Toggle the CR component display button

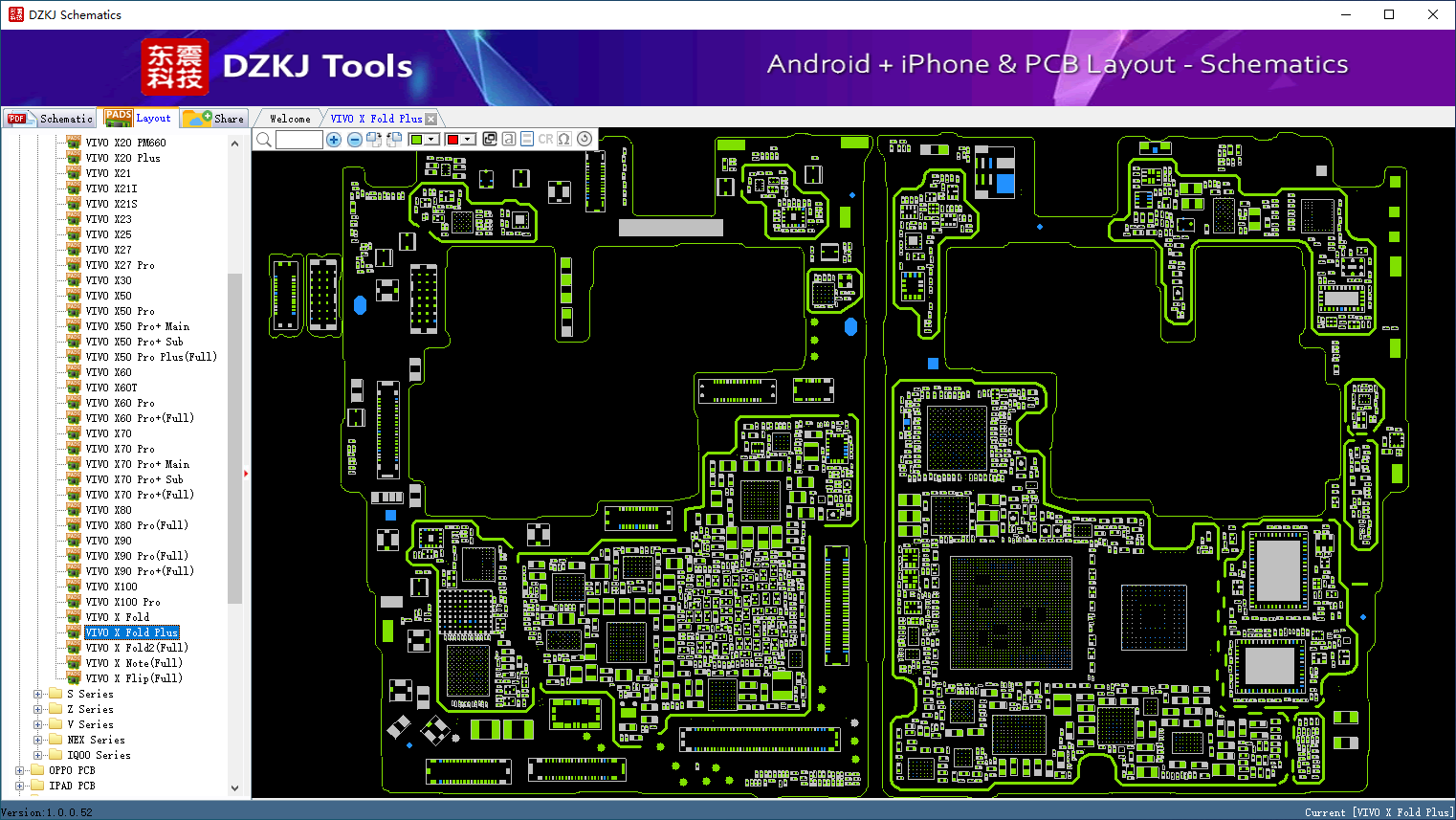545,140
